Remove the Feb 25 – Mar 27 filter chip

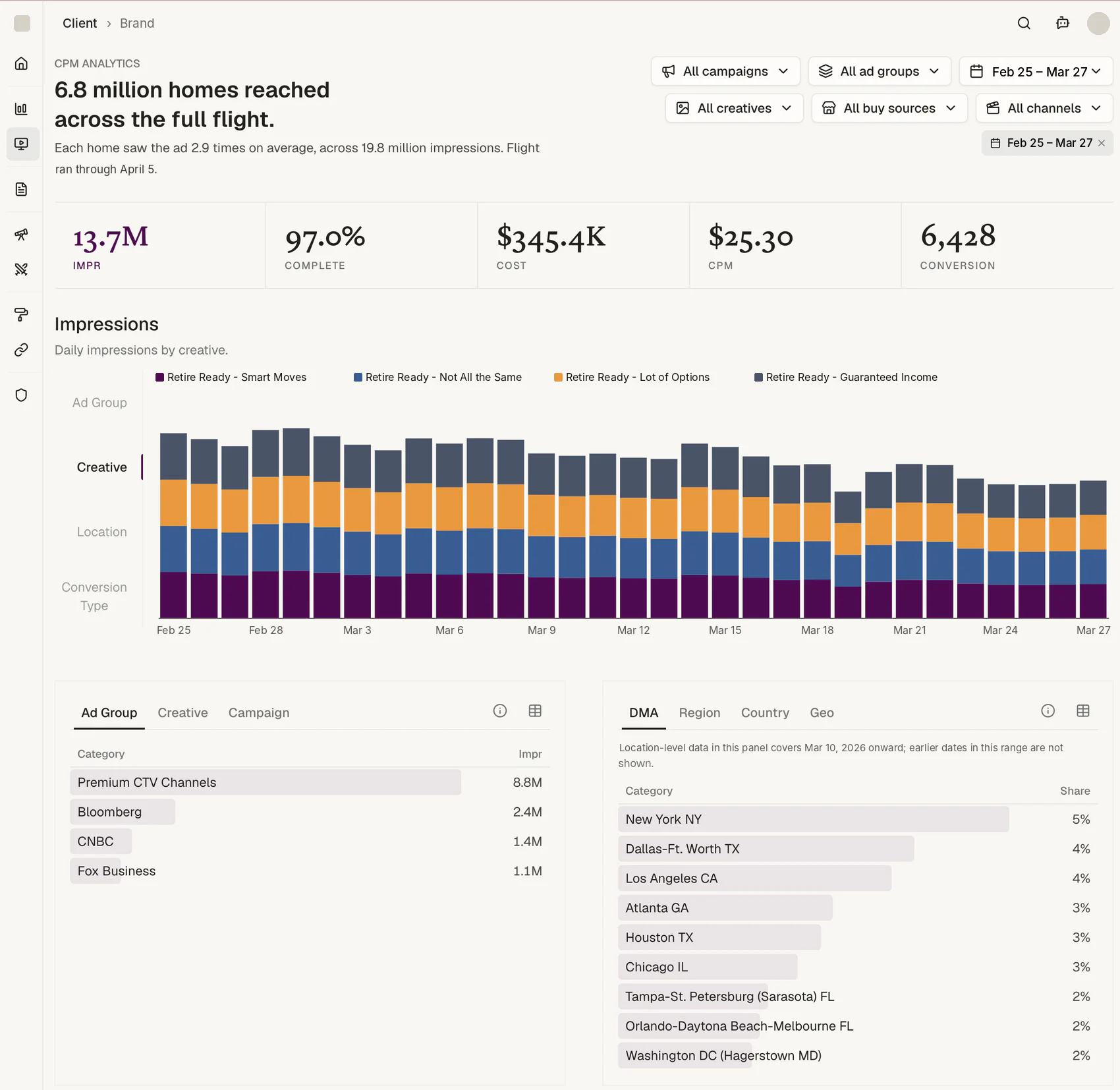tap(1102, 143)
